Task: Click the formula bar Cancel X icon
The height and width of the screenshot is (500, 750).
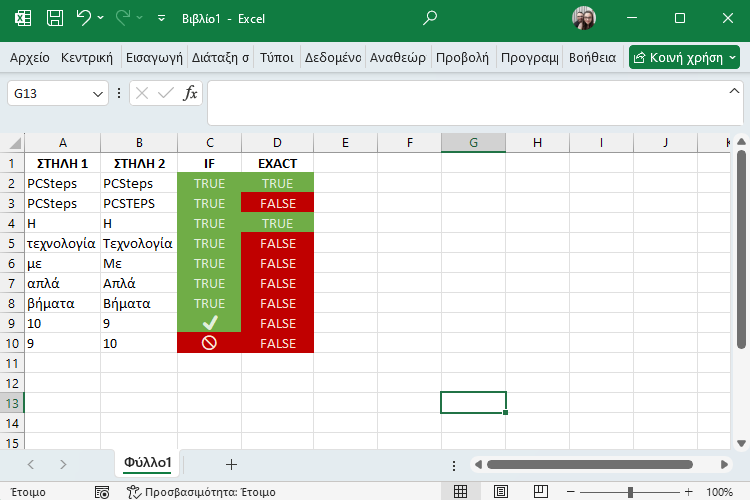Action: (142, 93)
